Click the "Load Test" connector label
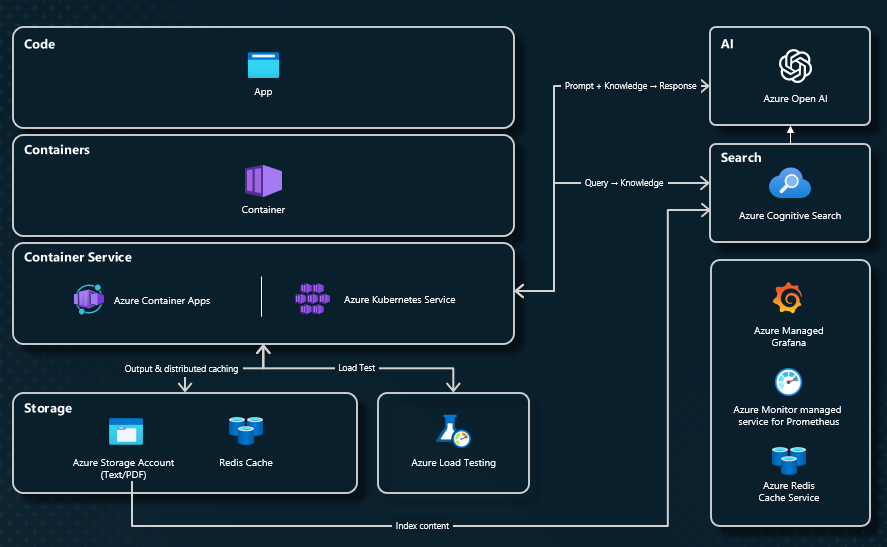 [356, 368]
